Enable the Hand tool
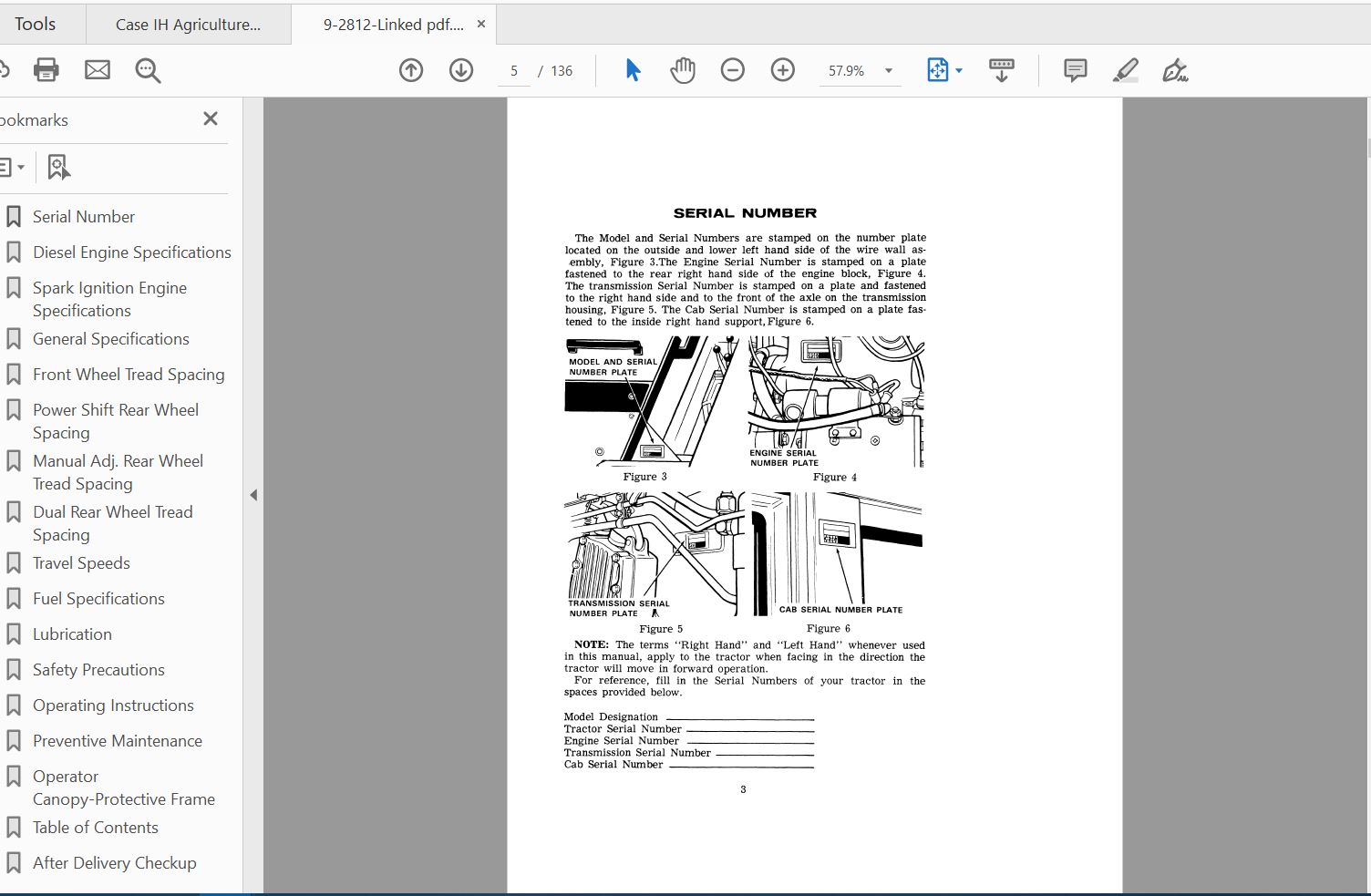This screenshot has height=896, width=1371. (682, 69)
